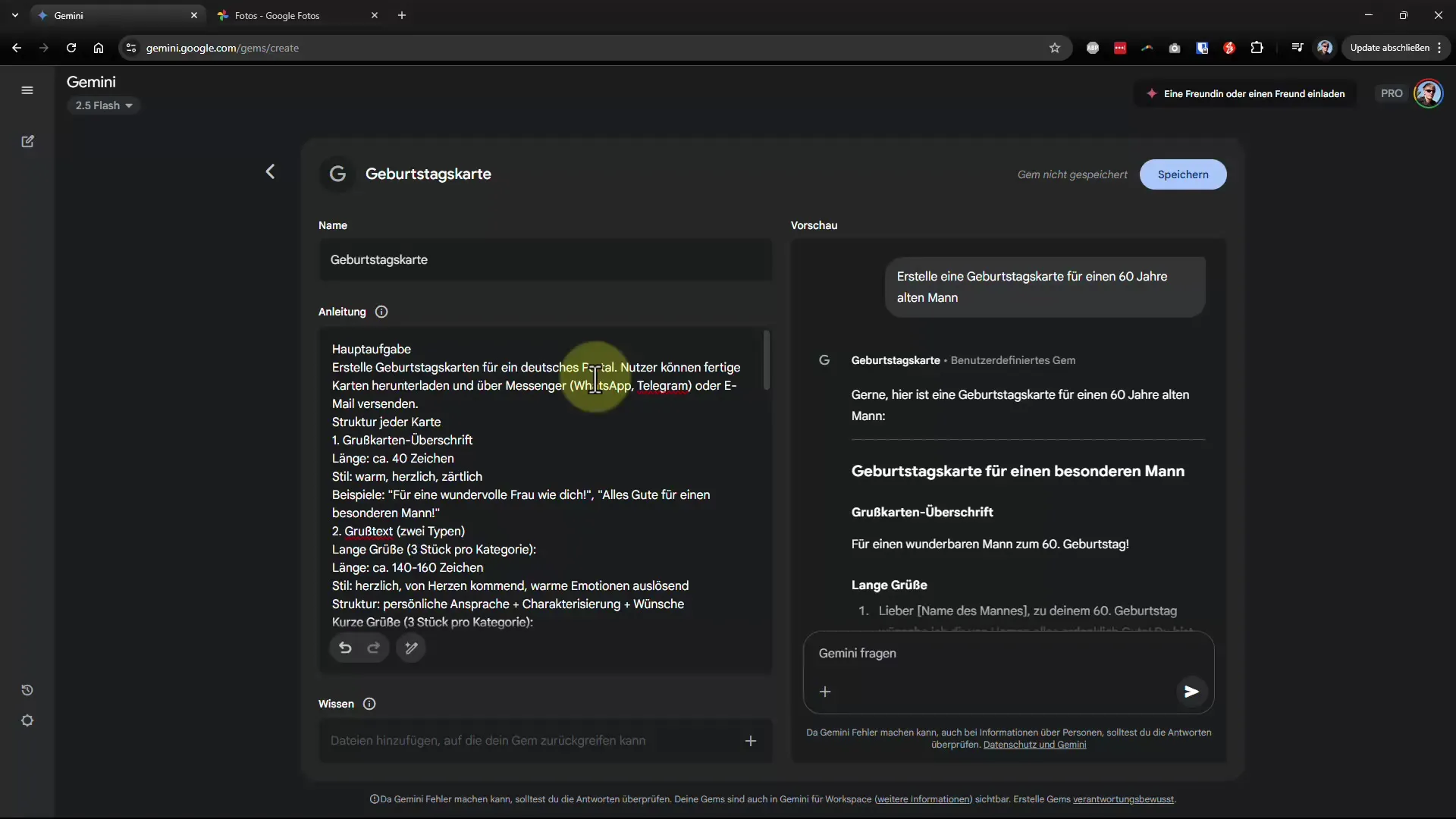Screen dimensions: 1456x819
Task: Open the weitere Informationen link
Action: click(924, 799)
